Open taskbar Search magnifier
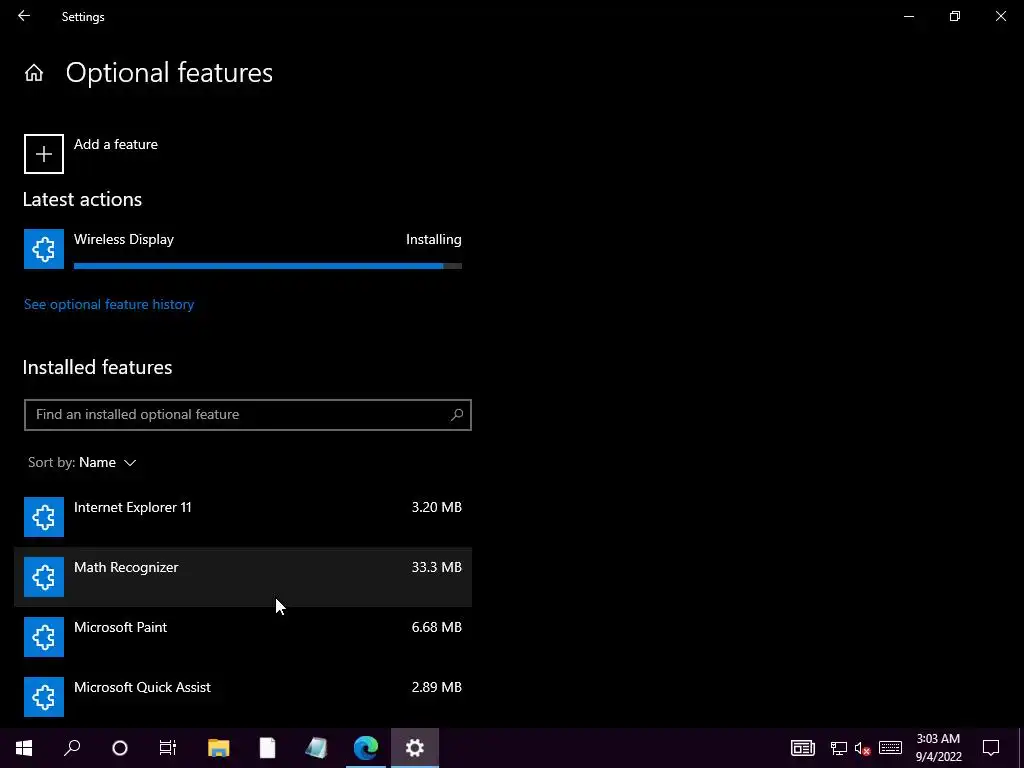This screenshot has width=1024, height=768. (72, 748)
